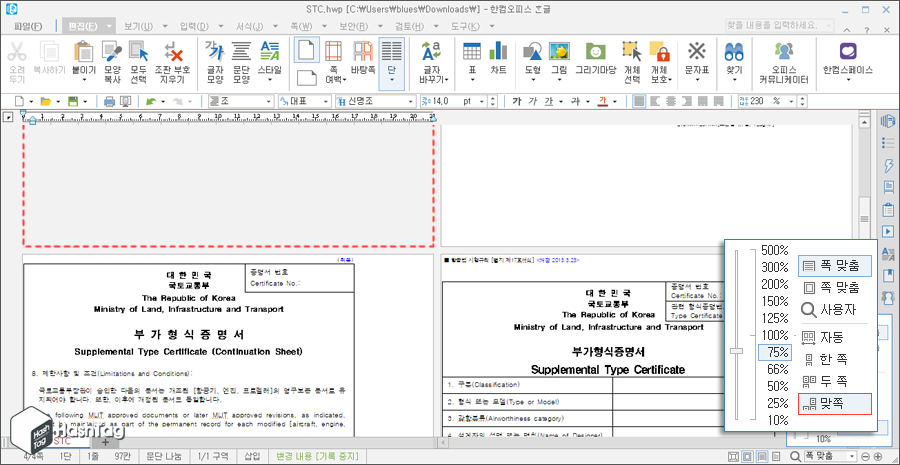Toggle 삽입 insert mode in status bar
This screenshot has width=900, height=465.
tap(252, 456)
